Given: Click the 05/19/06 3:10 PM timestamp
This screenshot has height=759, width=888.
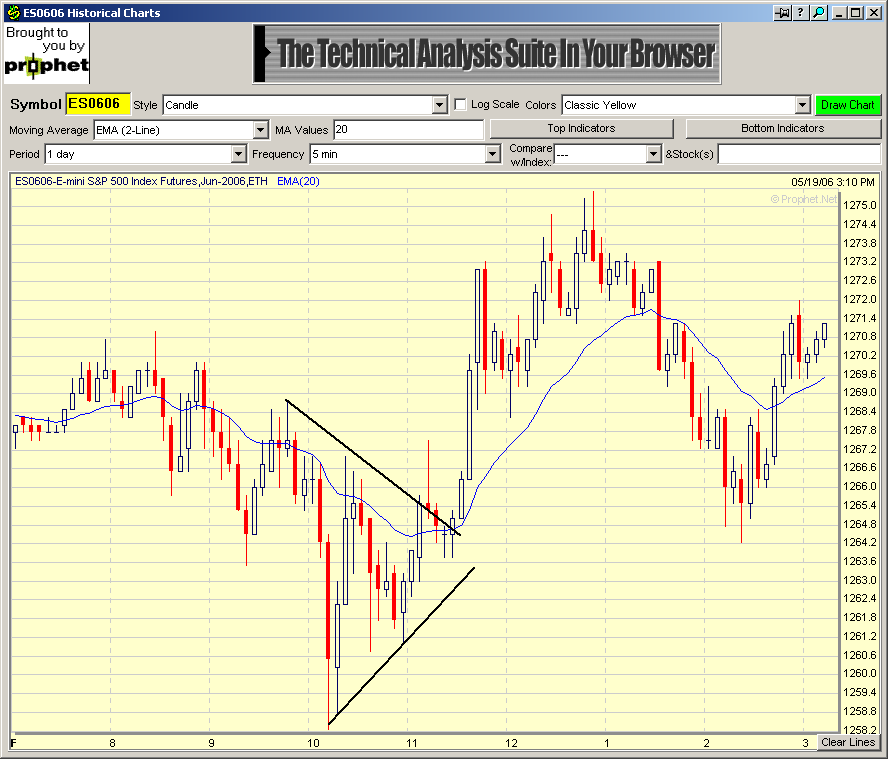Looking at the screenshot, I should click(833, 182).
